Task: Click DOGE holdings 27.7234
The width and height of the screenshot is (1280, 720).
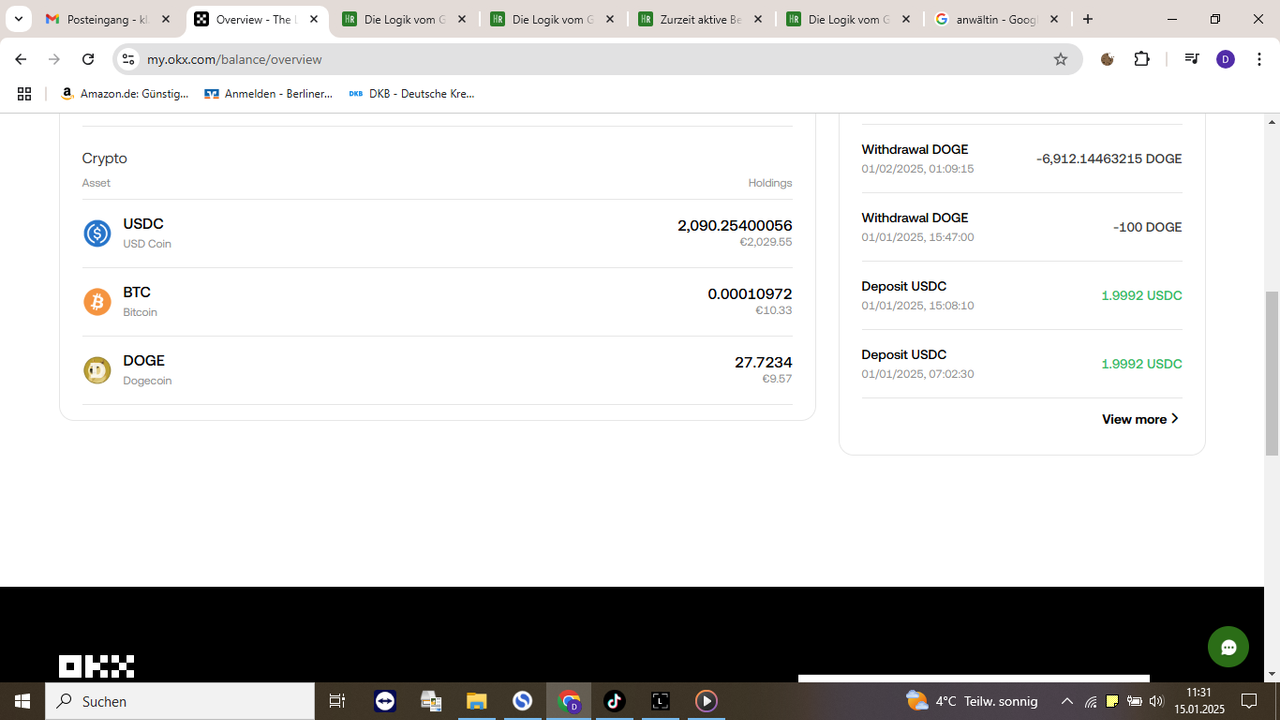Action: (x=764, y=362)
